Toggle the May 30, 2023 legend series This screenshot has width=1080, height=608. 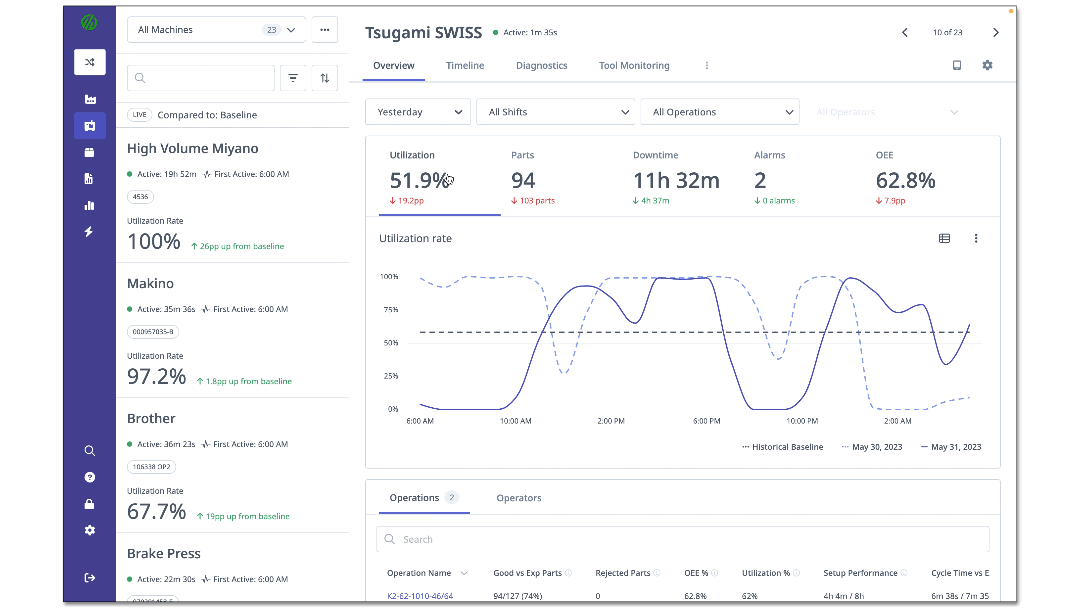tap(872, 447)
